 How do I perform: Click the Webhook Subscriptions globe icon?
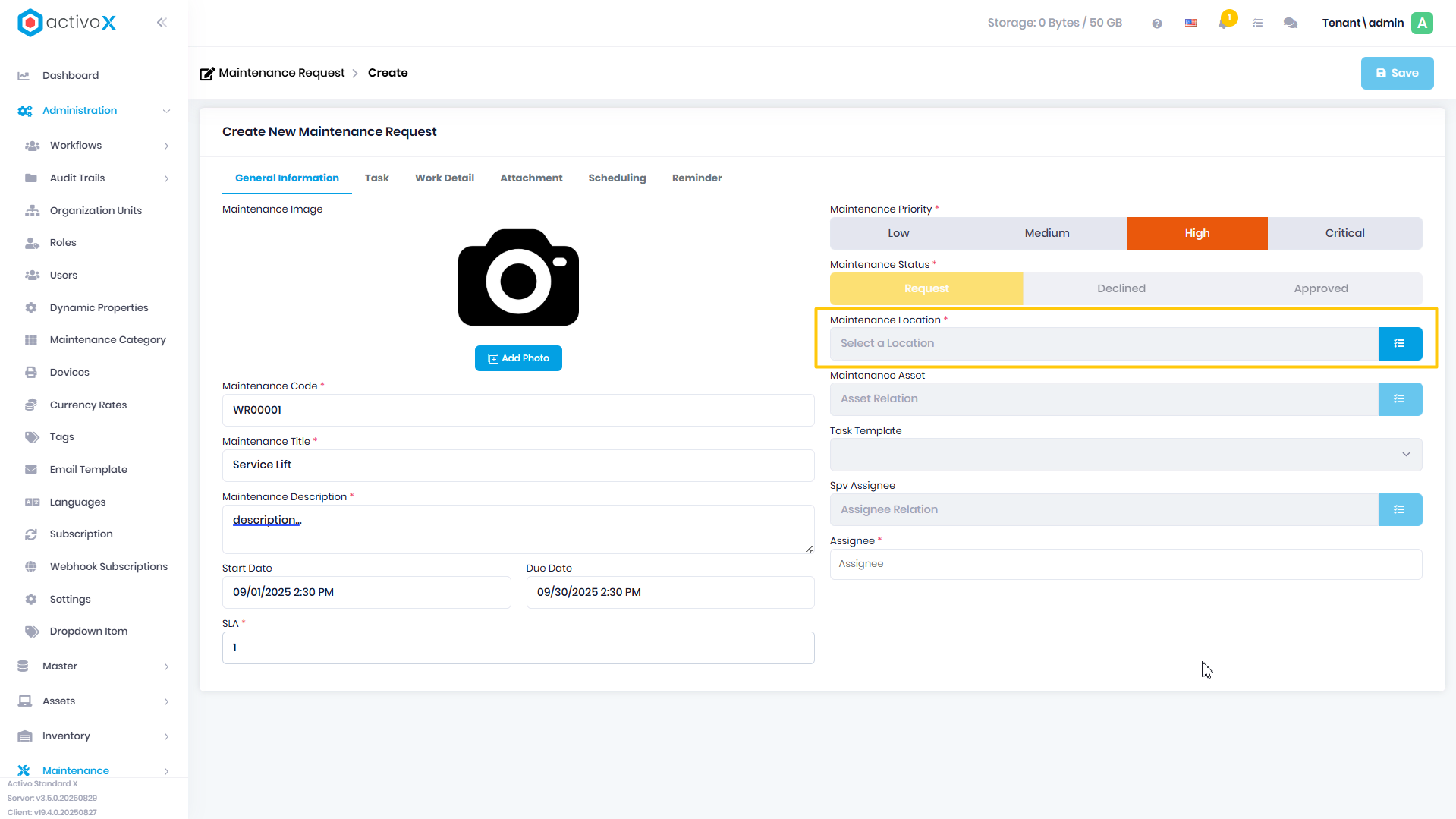(31, 567)
